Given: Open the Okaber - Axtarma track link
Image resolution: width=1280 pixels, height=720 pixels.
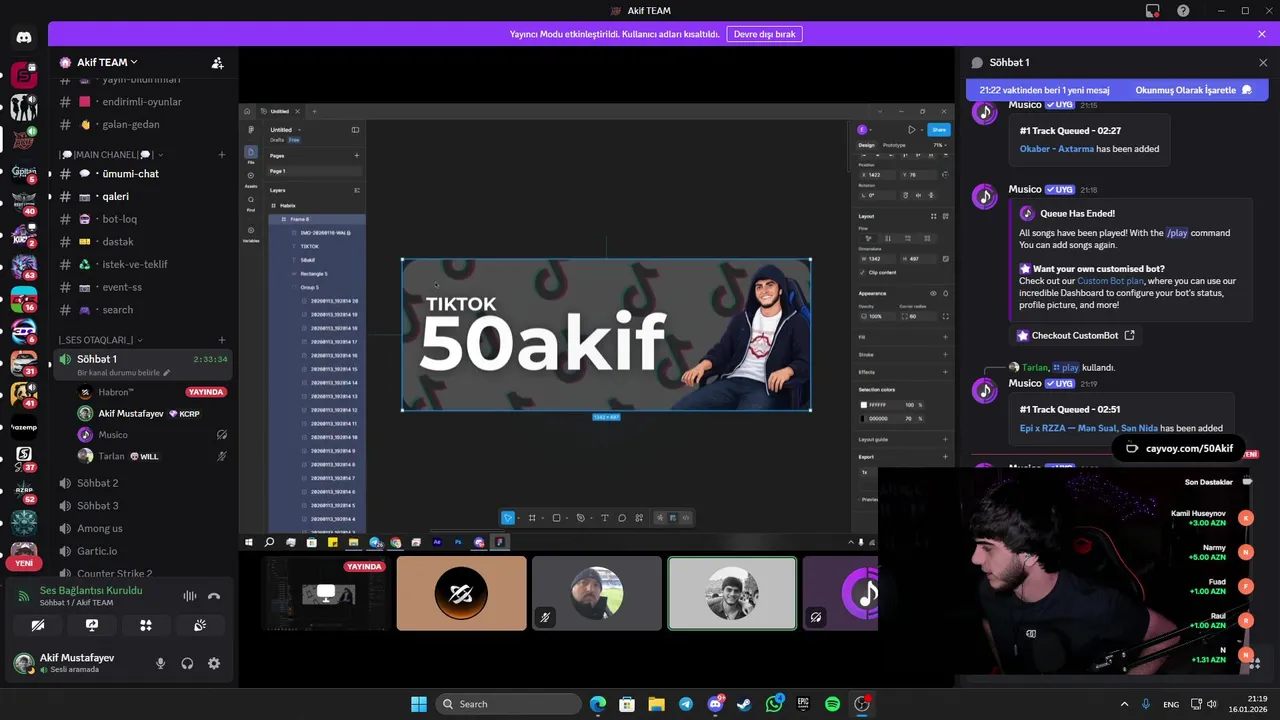Looking at the screenshot, I should coord(1057,149).
